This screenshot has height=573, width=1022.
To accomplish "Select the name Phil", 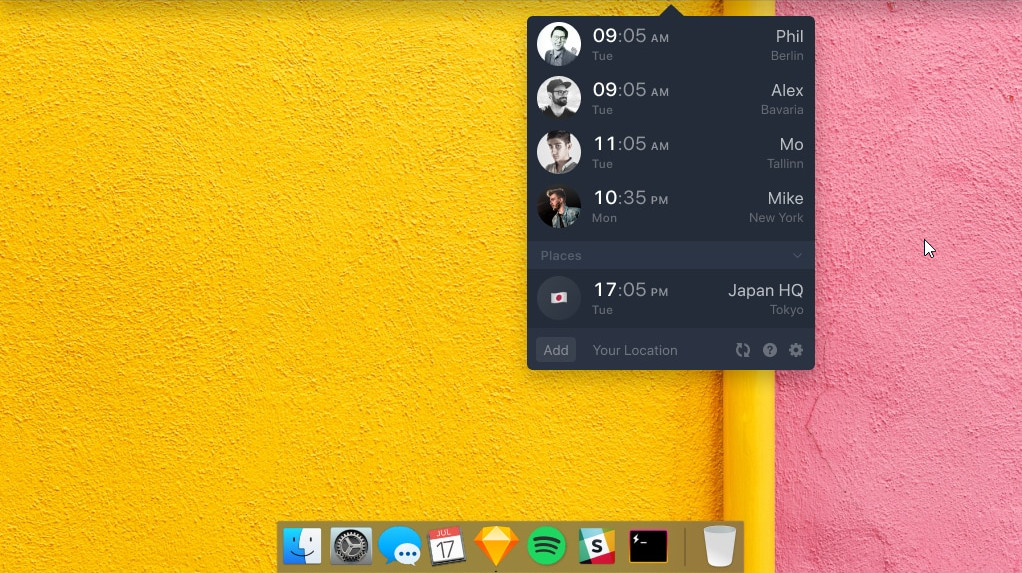I will [789, 37].
